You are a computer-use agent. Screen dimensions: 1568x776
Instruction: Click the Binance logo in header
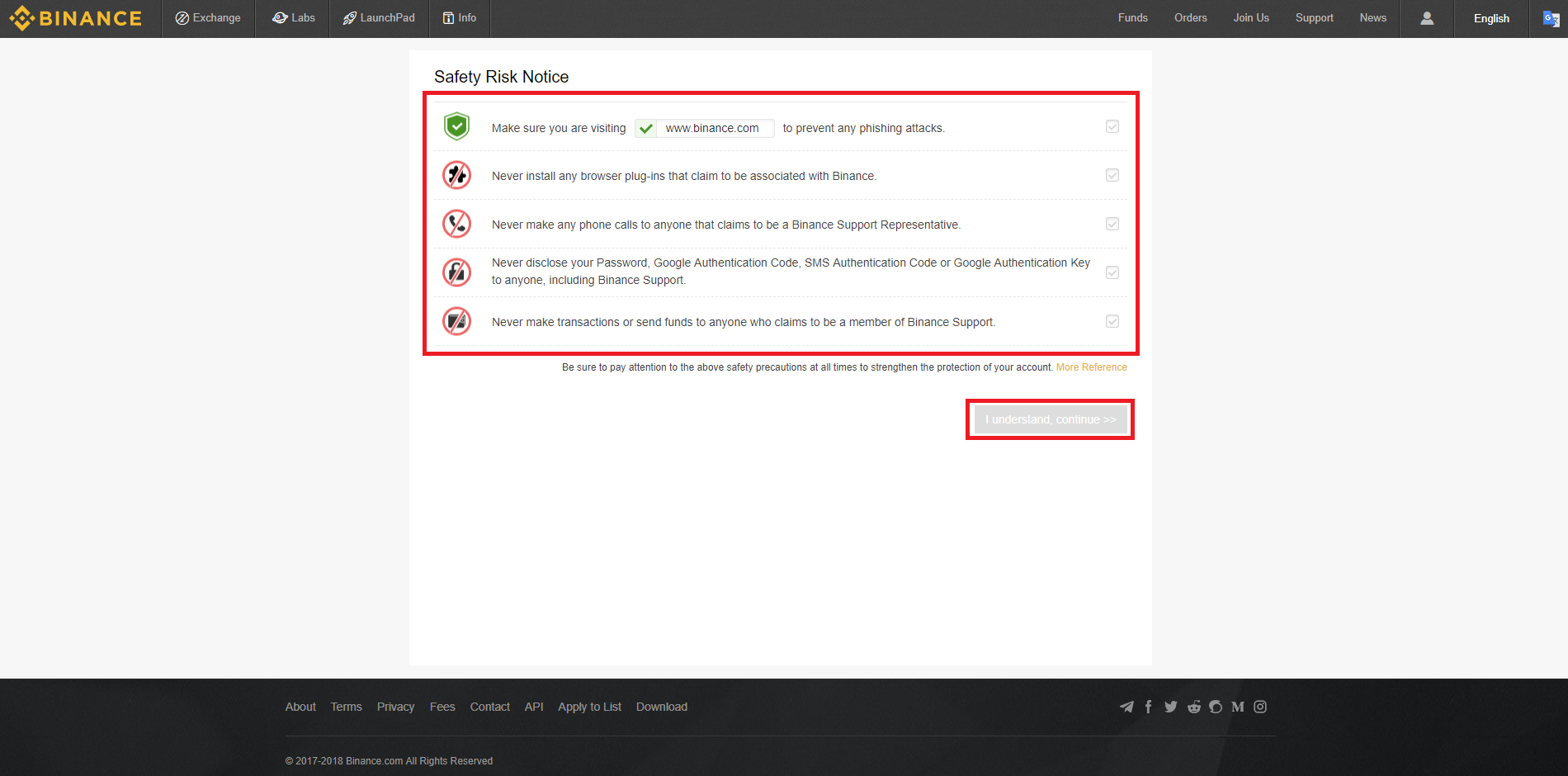[76, 18]
